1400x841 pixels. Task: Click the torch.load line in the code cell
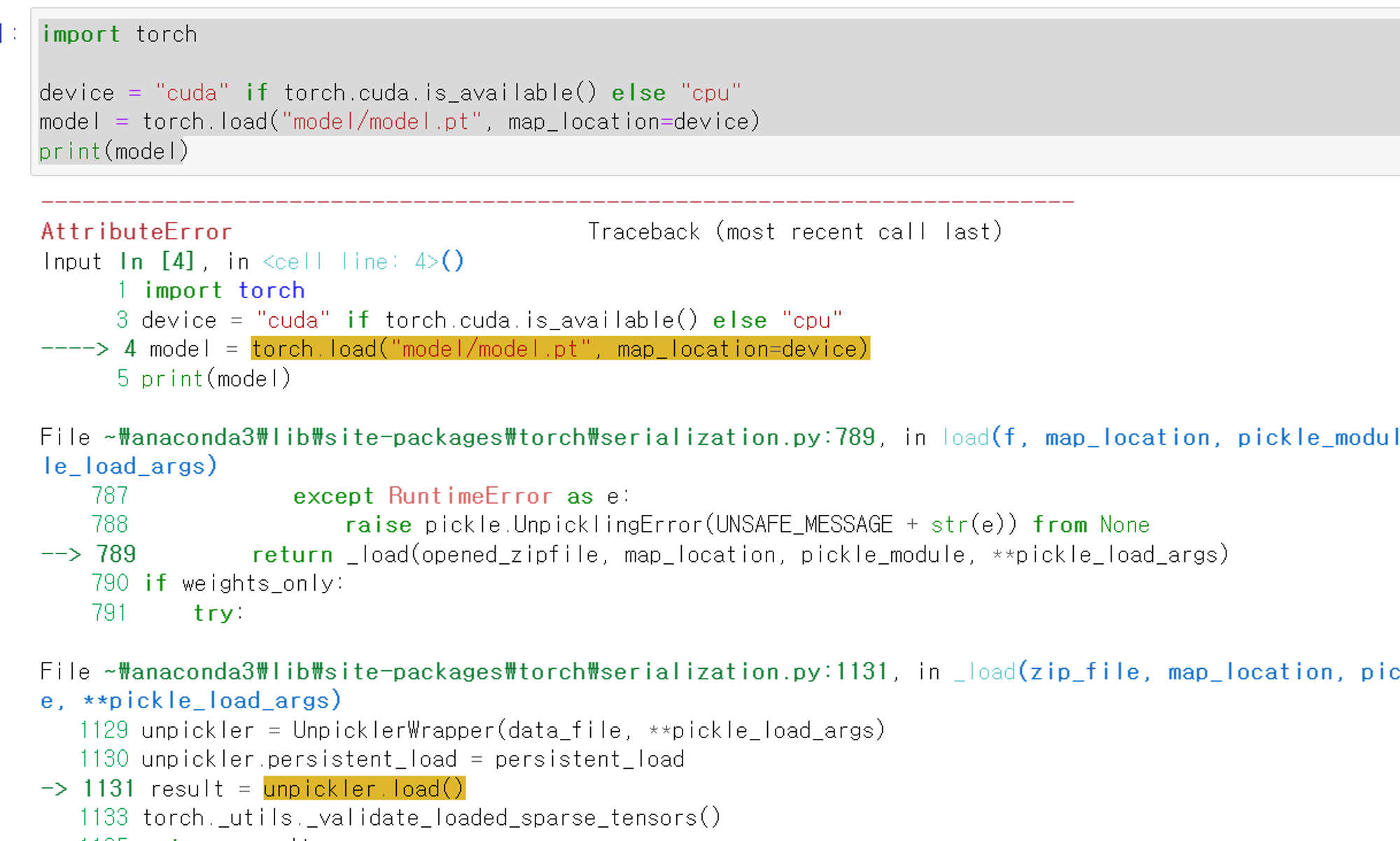(399, 122)
